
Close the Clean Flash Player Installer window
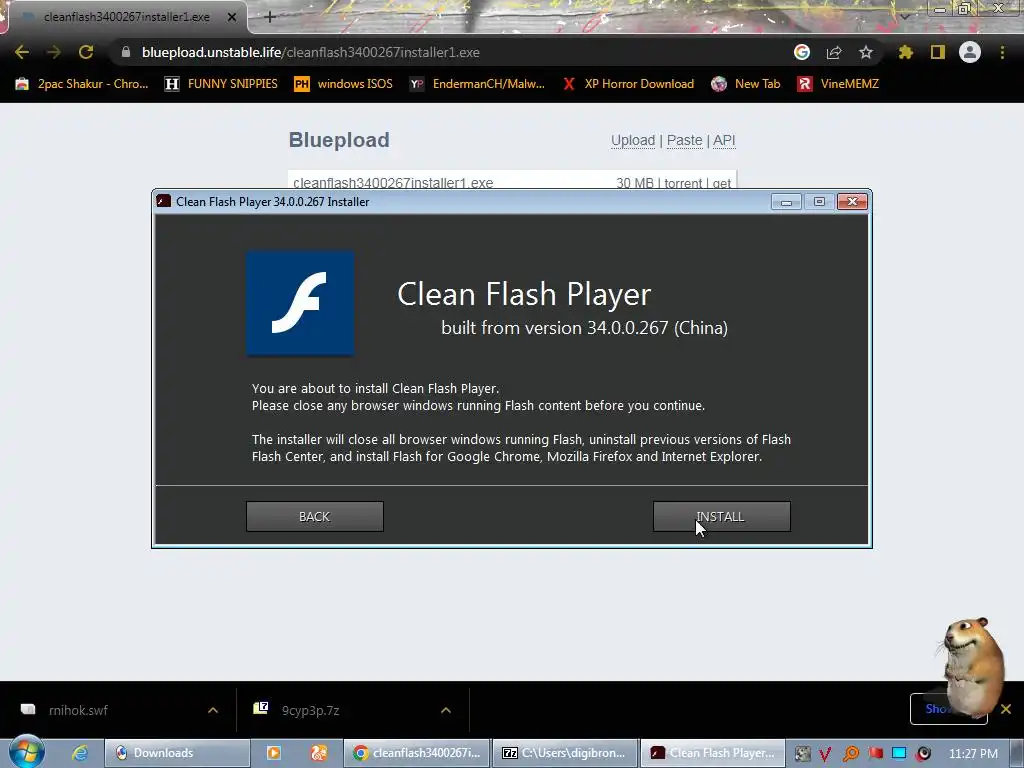(x=852, y=202)
